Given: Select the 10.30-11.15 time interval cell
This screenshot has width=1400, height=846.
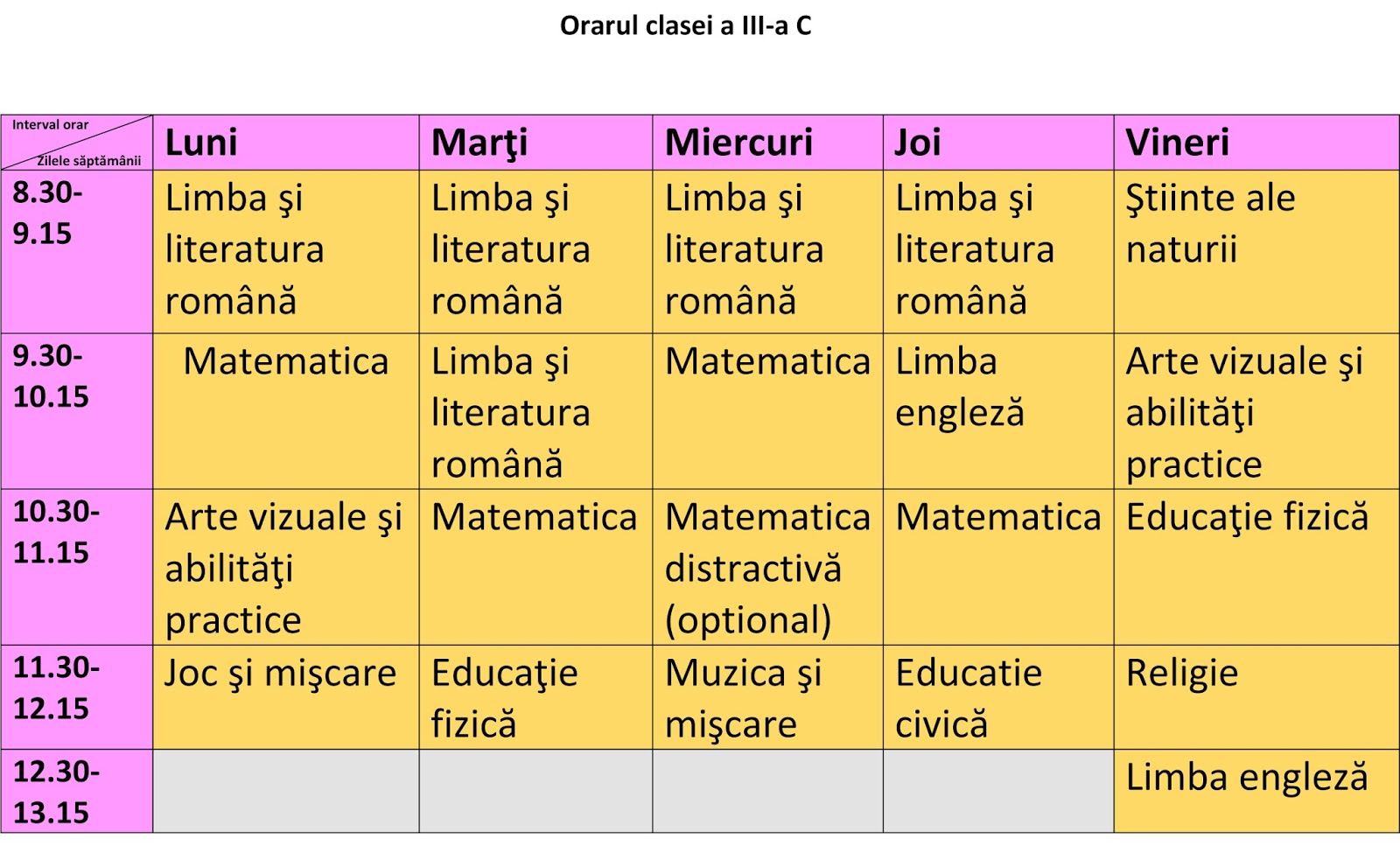Looking at the screenshot, I should click(76, 566).
